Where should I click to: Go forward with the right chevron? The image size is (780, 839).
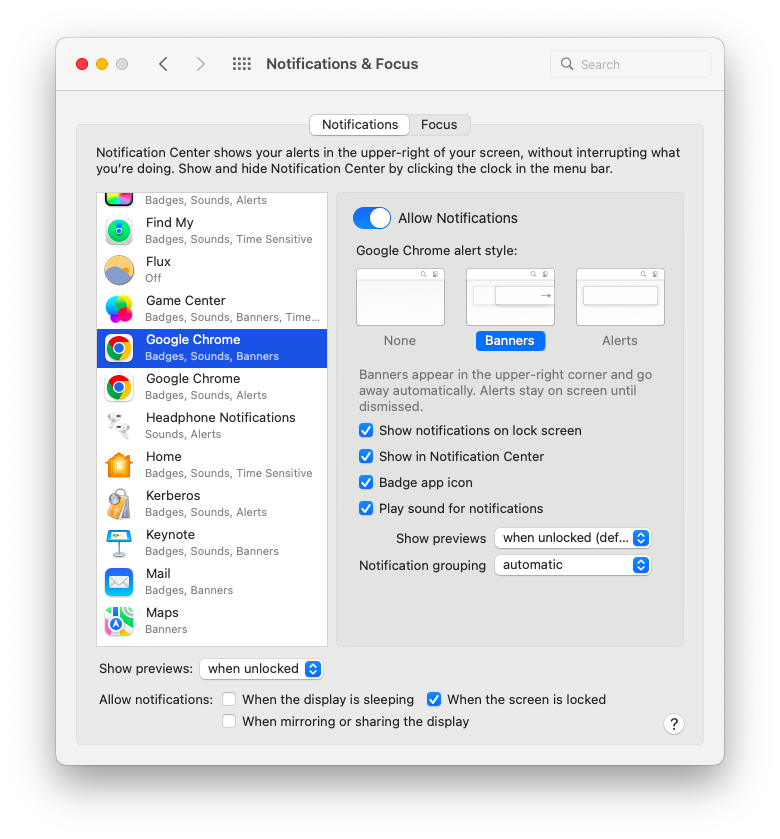click(201, 64)
